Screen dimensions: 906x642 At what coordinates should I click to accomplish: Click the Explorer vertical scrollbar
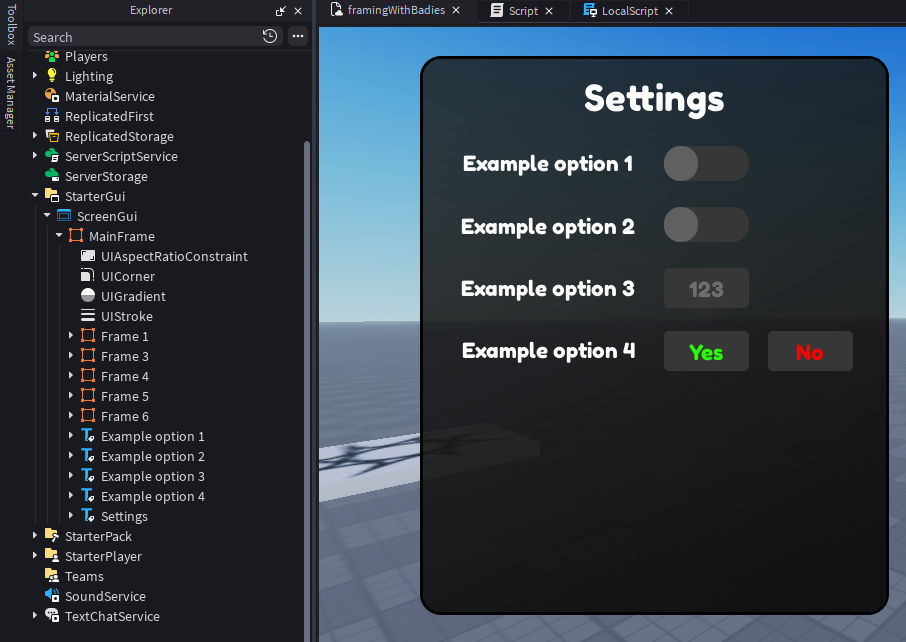click(307, 390)
